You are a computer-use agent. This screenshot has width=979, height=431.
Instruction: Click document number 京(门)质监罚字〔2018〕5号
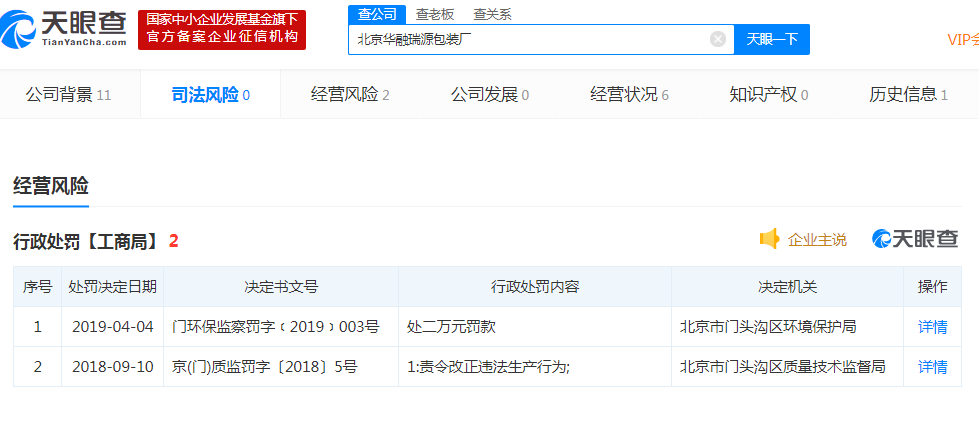264,367
